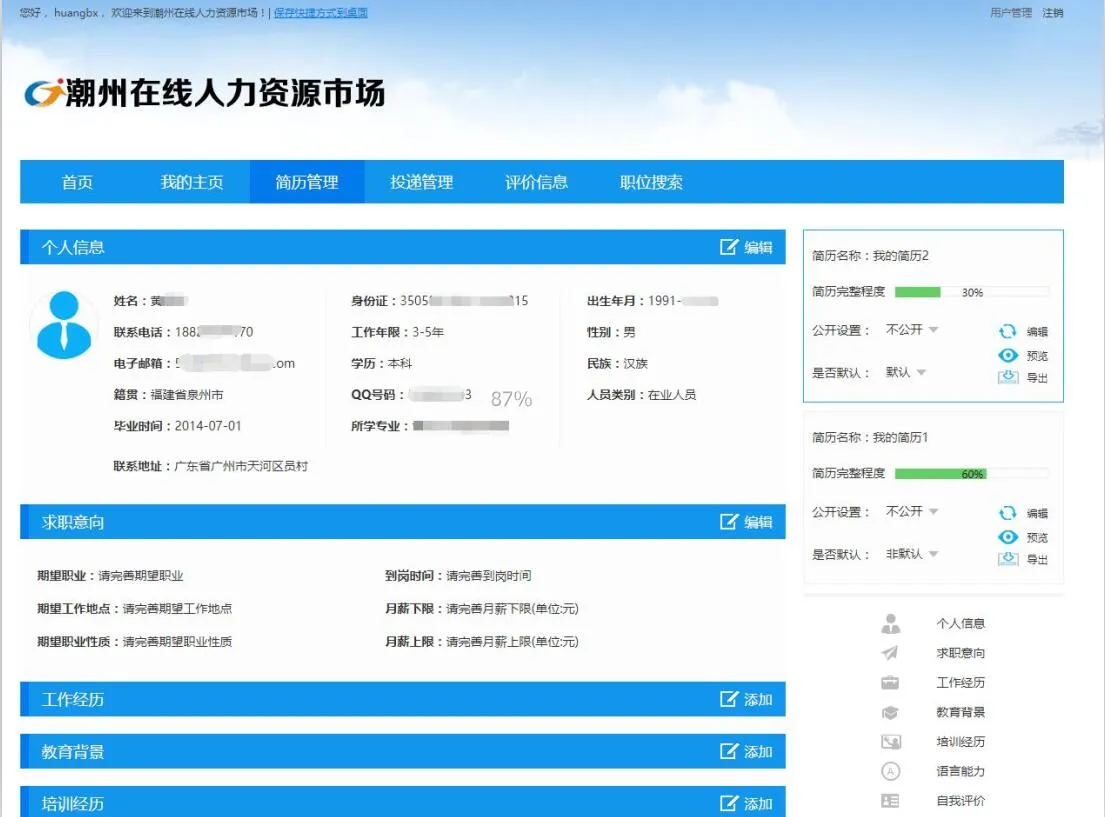This screenshot has width=1105, height=817.
Task: Click the 60% resume completeness bar
Action: (972, 474)
